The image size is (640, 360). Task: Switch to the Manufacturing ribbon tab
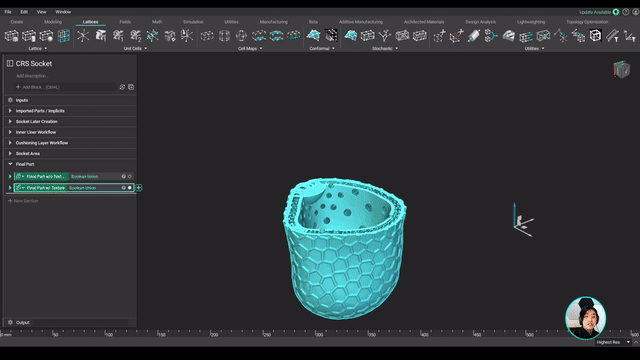point(274,22)
